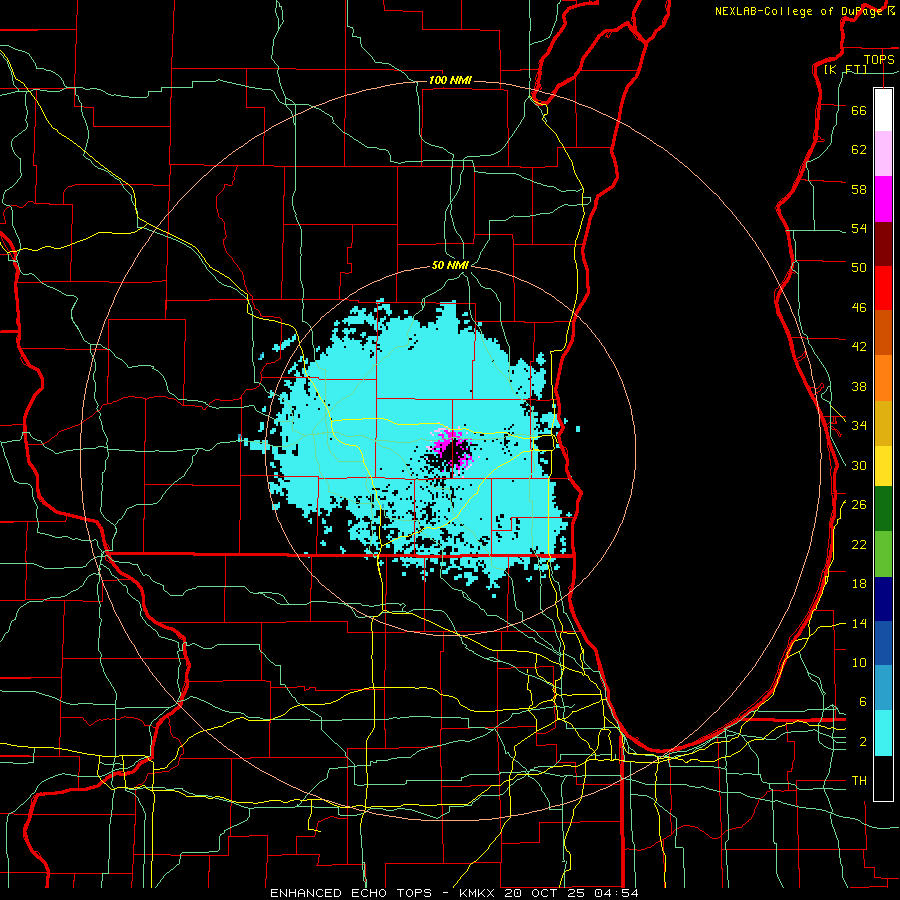Click the '14' legend value

(x=859, y=624)
